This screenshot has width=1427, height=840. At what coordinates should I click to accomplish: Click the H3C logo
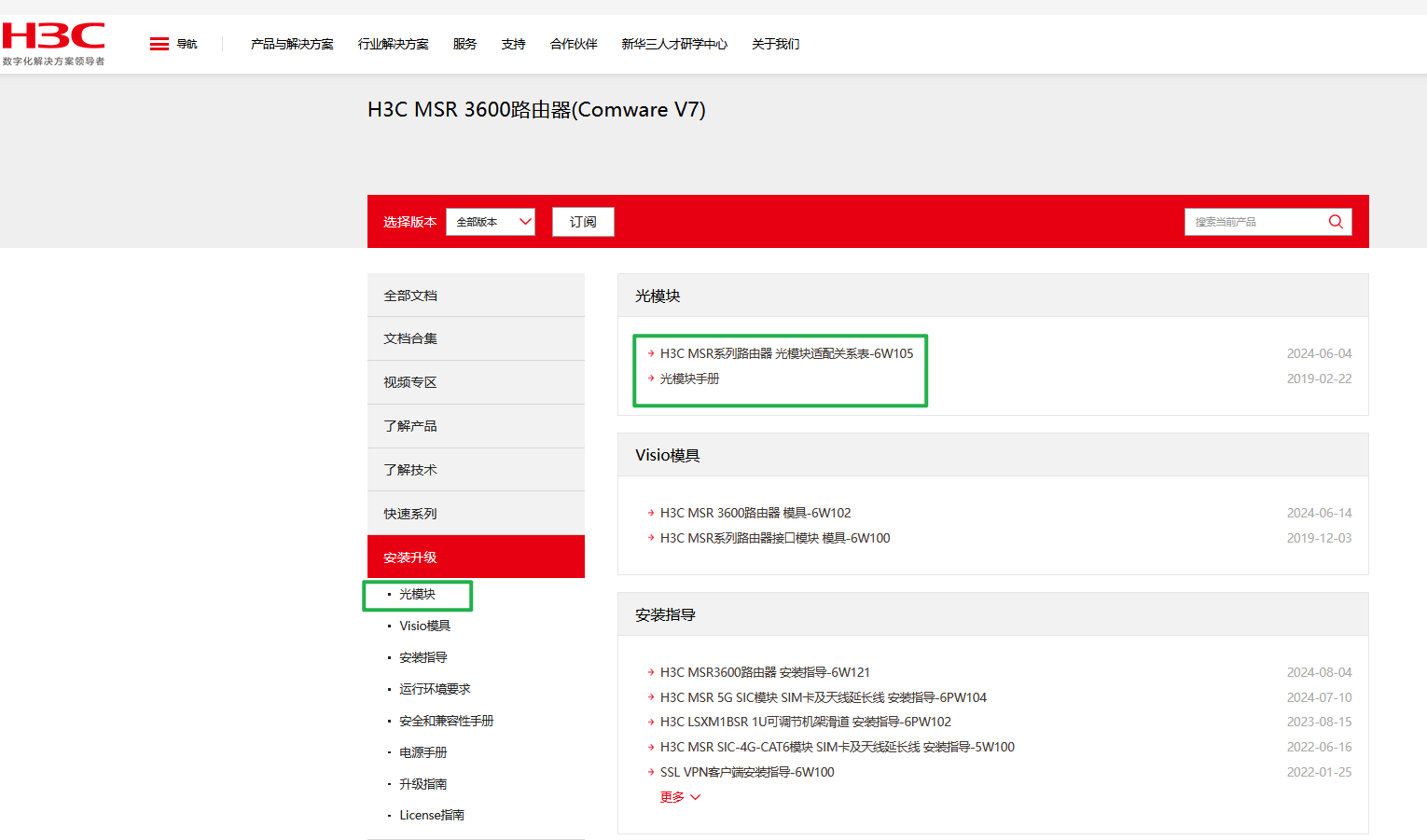53,44
